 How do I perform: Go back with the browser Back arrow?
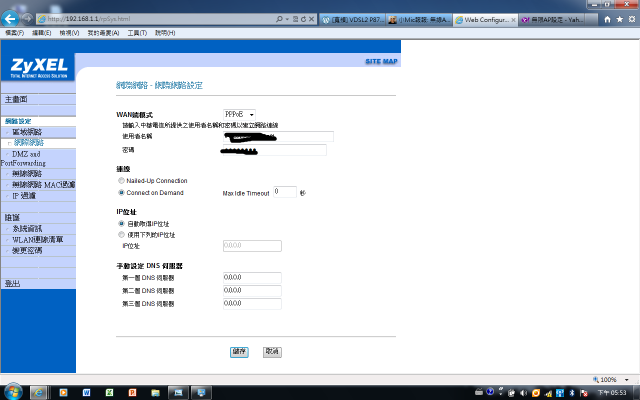click(x=10, y=18)
